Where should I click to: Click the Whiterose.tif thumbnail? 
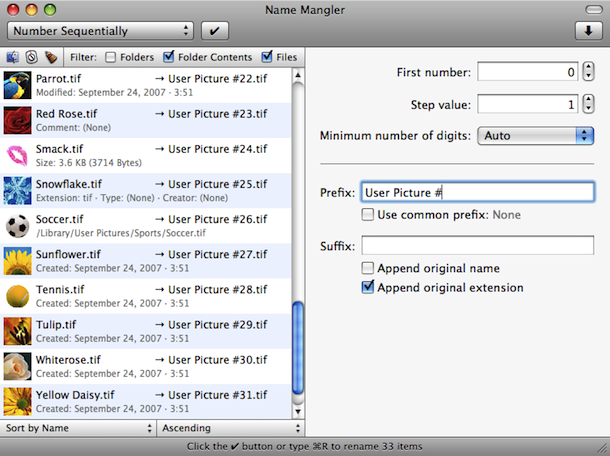coord(18,367)
